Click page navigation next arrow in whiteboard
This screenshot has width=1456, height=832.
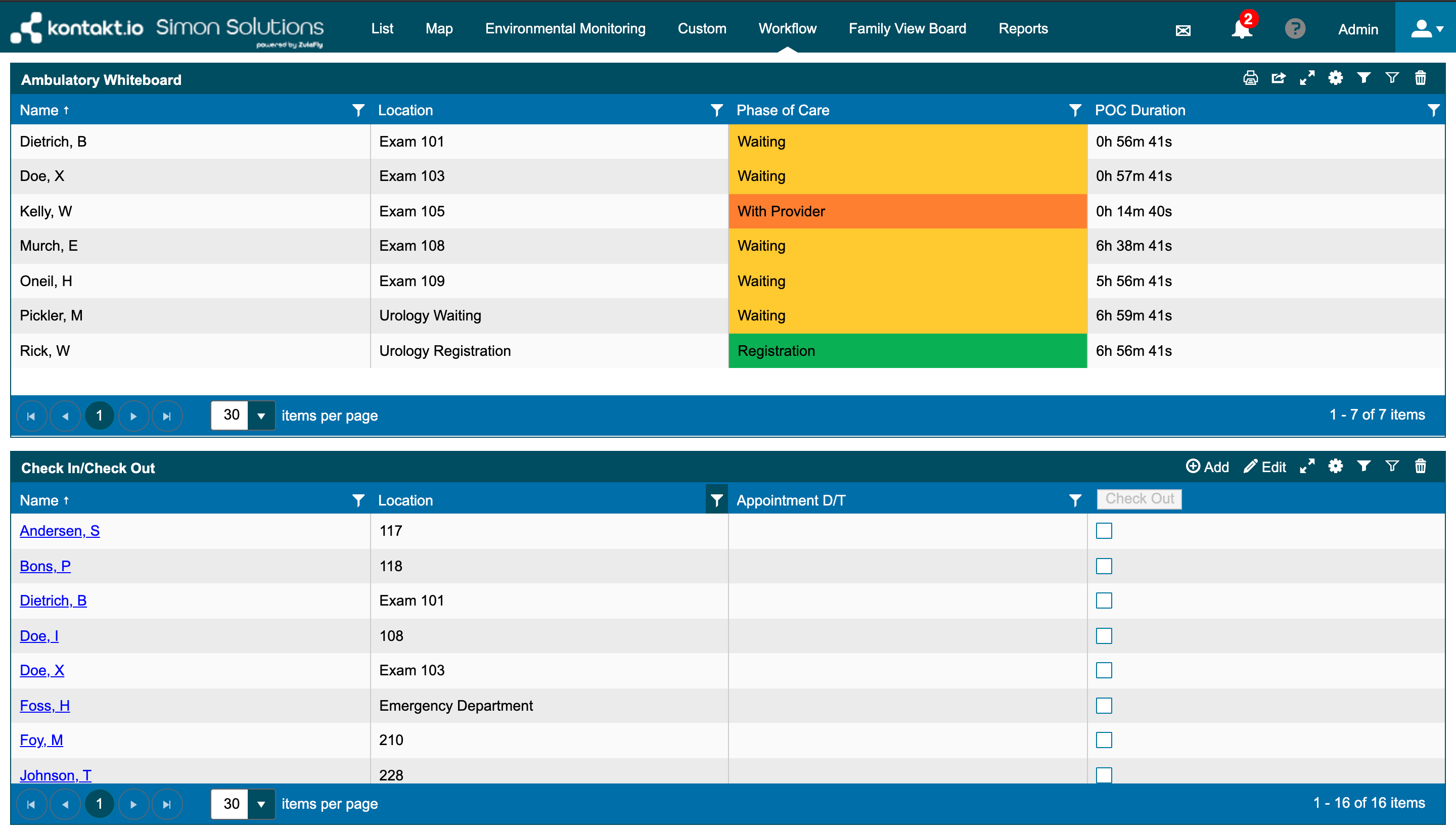coord(133,415)
